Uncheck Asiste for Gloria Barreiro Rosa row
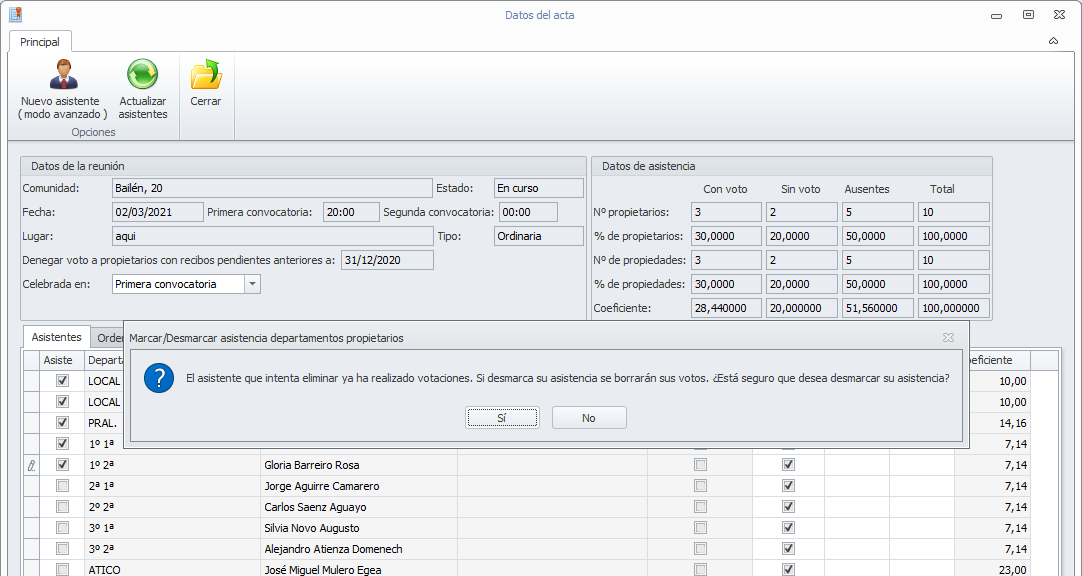This screenshot has width=1082, height=576. click(x=63, y=465)
